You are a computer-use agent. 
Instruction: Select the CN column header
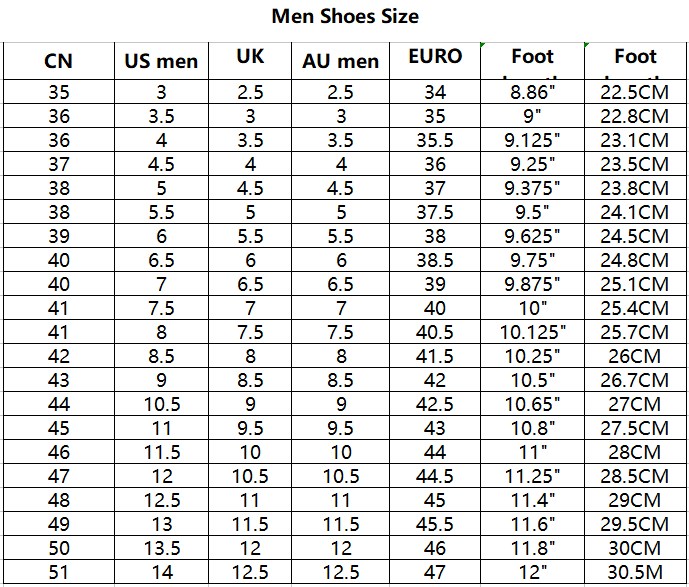[x=59, y=61]
